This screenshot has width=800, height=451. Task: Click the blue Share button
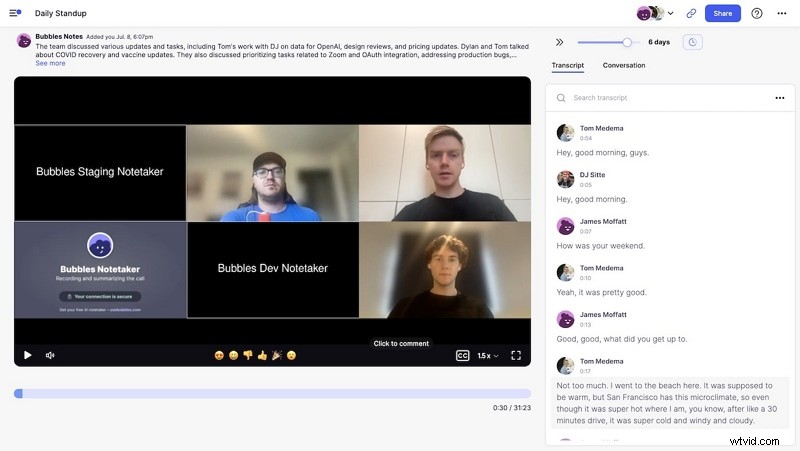tap(722, 13)
